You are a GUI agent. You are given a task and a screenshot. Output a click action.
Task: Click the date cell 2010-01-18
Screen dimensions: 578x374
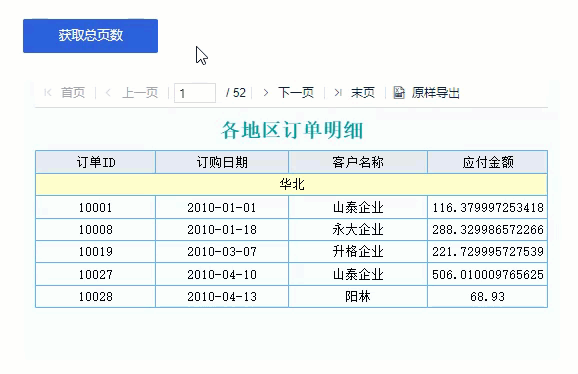click(x=222, y=230)
